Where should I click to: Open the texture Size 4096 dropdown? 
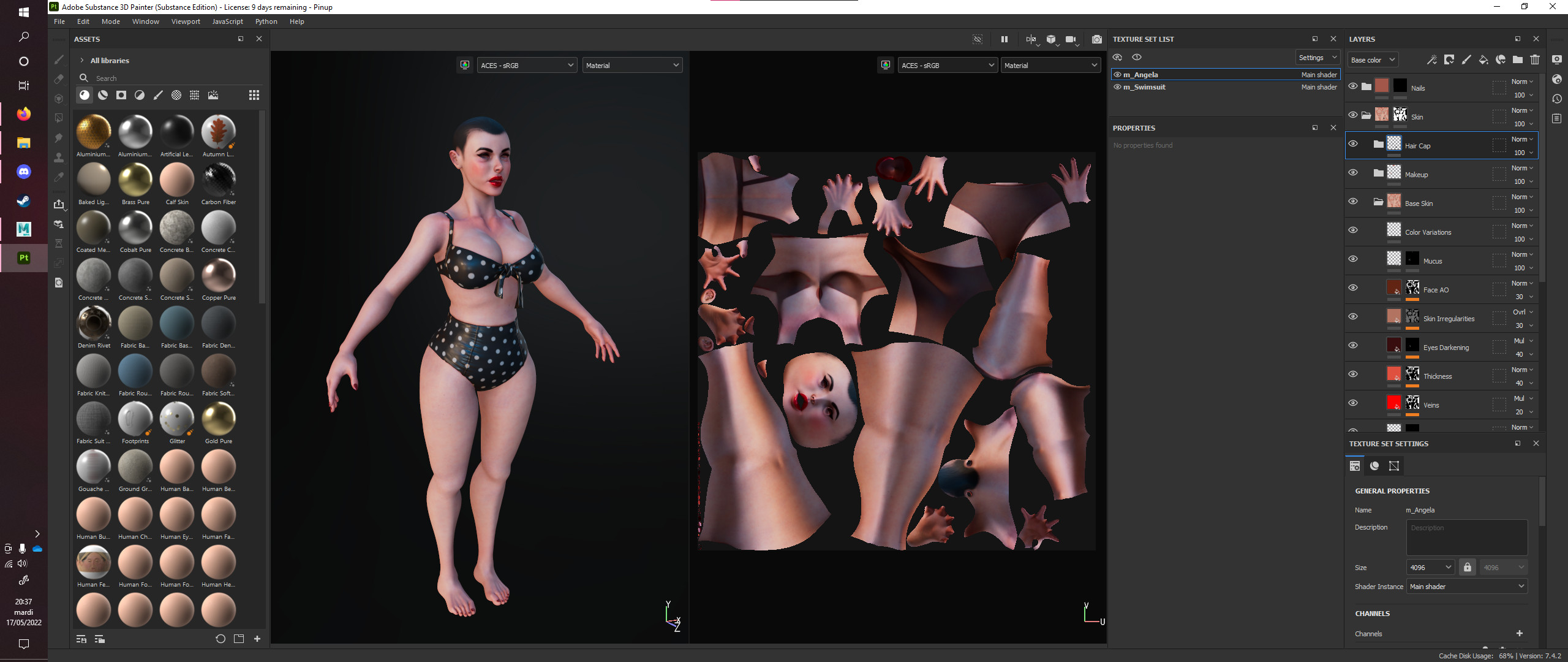1430,568
